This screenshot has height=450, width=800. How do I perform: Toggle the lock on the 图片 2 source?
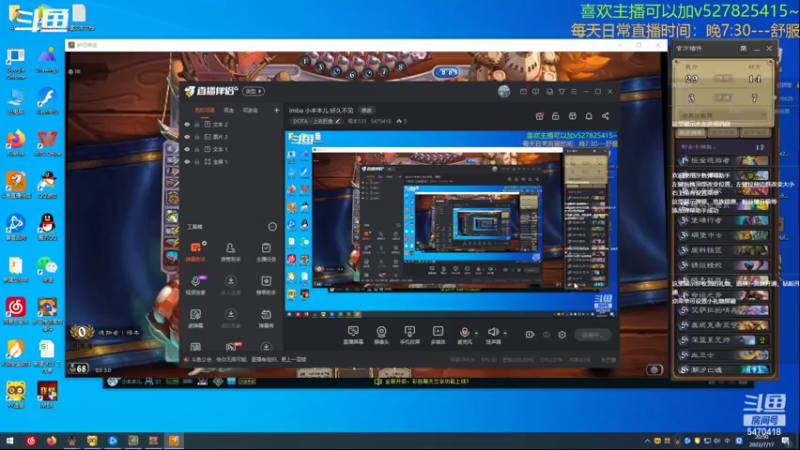(197, 137)
